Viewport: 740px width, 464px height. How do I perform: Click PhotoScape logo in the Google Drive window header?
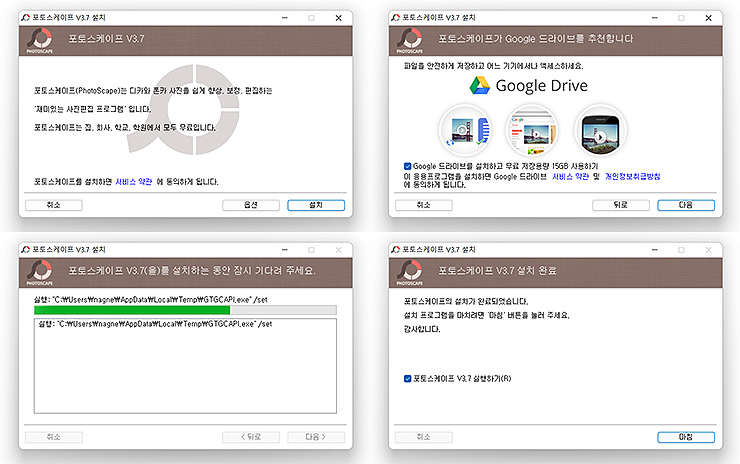click(x=410, y=41)
